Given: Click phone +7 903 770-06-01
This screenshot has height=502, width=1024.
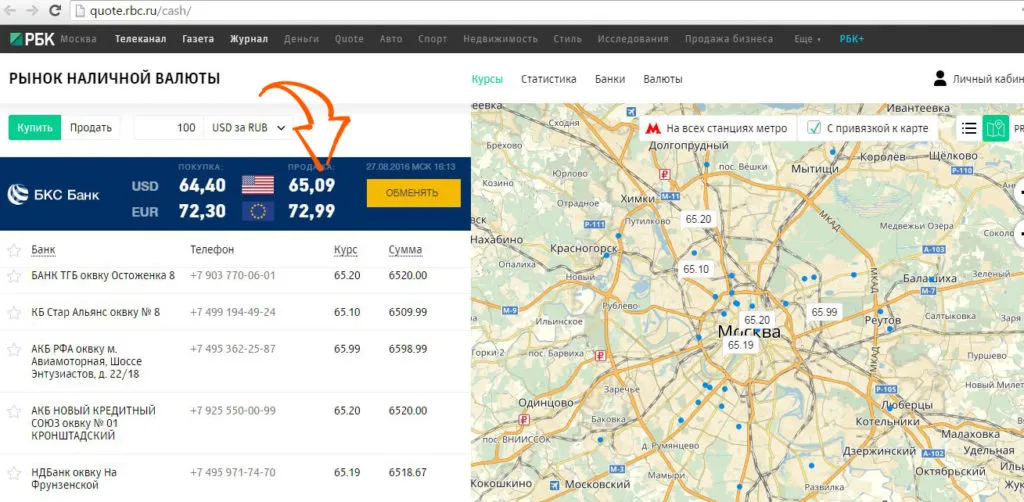Looking at the screenshot, I should click(232, 275).
